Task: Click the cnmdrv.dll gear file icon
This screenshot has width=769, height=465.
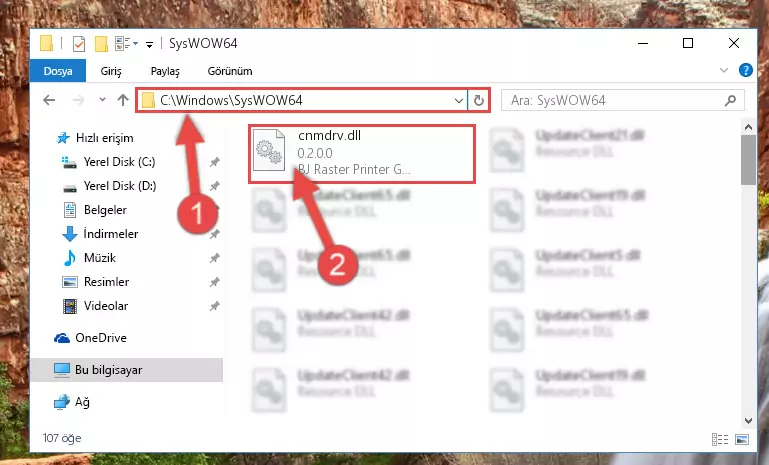Action: tap(269, 150)
